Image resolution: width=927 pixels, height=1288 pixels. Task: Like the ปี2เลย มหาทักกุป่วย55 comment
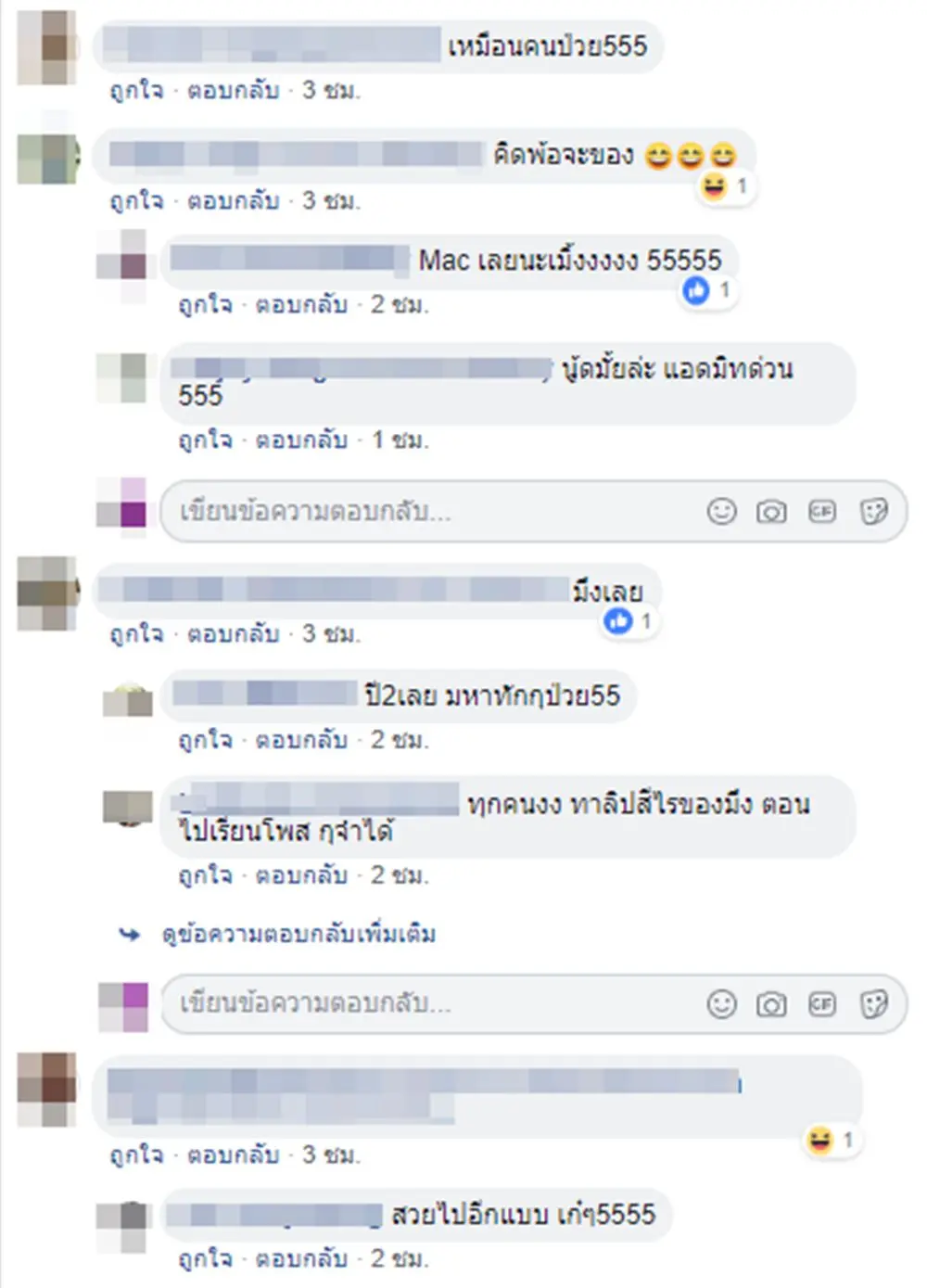(x=205, y=739)
